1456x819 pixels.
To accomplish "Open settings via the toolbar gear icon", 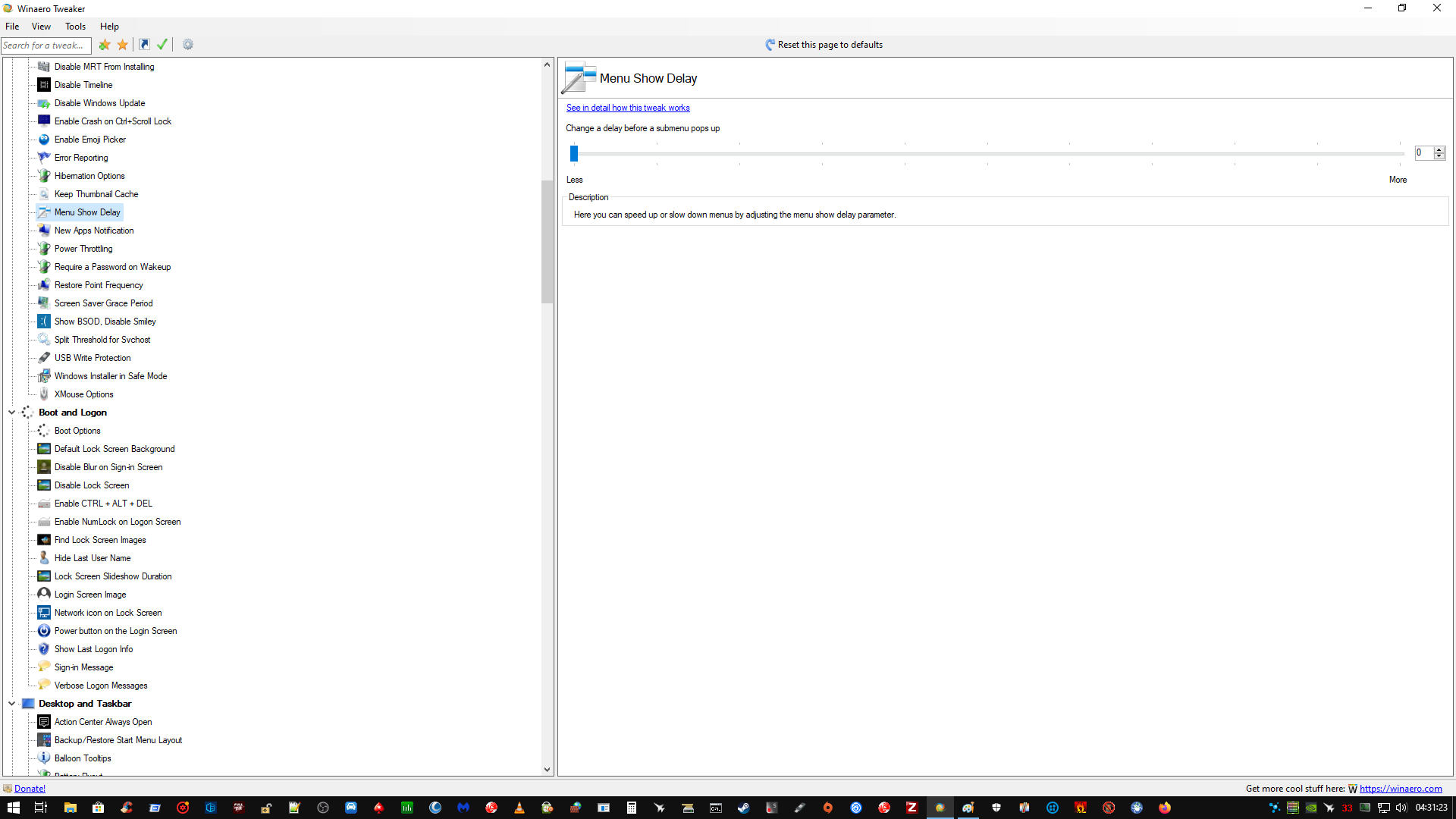I will point(188,45).
